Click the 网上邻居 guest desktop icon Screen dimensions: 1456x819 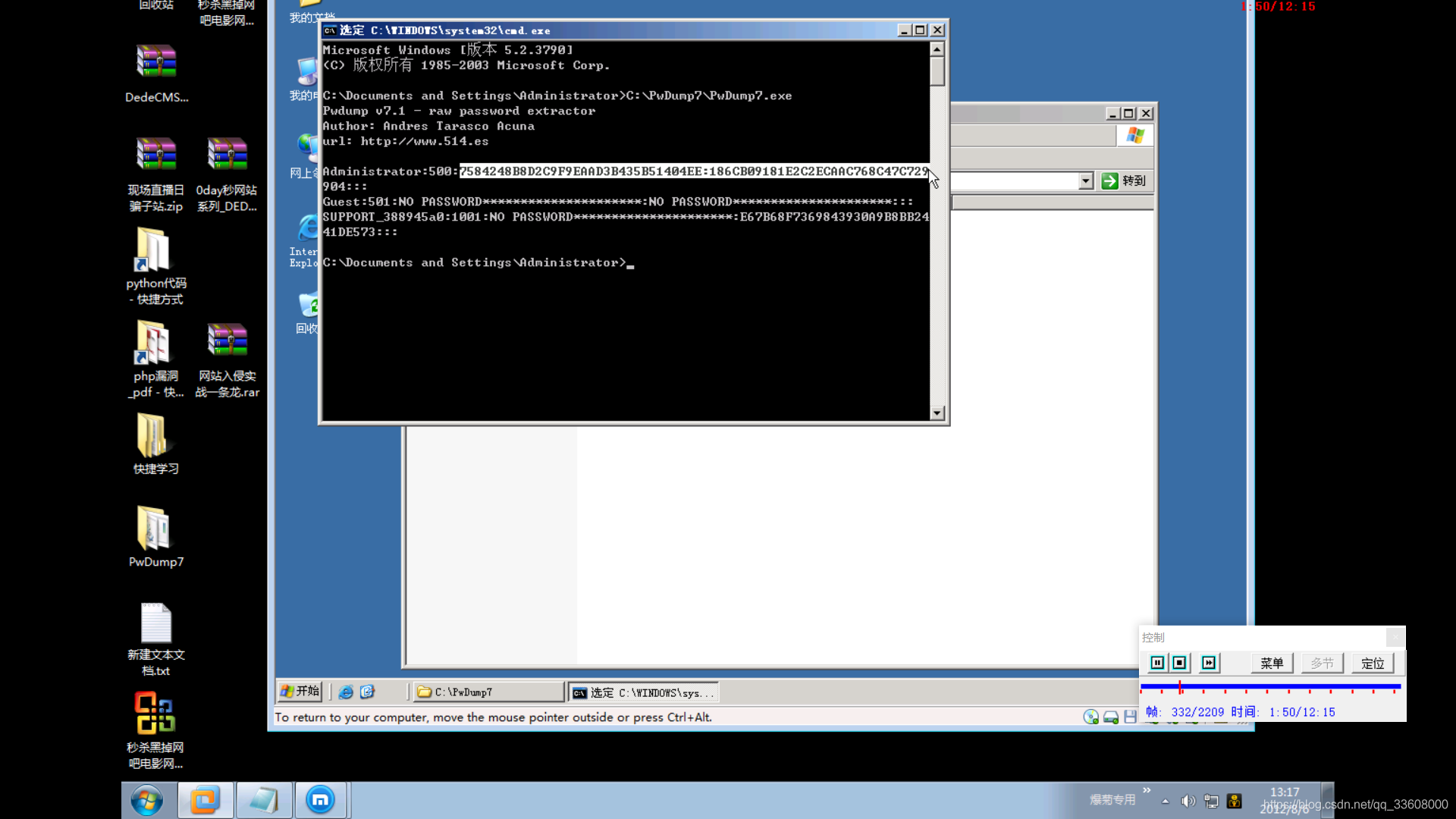305,155
